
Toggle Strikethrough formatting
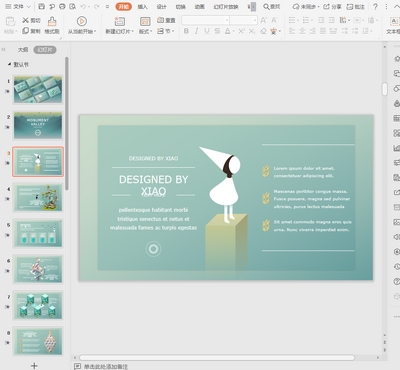[217, 31]
